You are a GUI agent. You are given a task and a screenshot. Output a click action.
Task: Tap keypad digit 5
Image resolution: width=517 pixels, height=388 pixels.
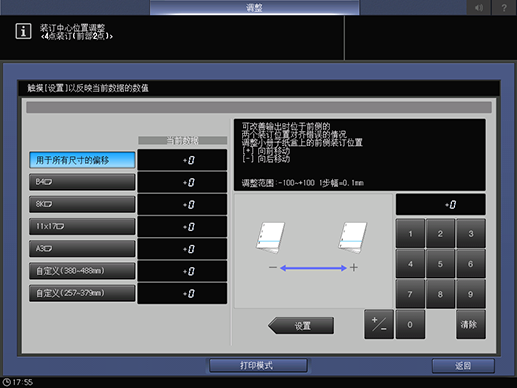pos(440,264)
